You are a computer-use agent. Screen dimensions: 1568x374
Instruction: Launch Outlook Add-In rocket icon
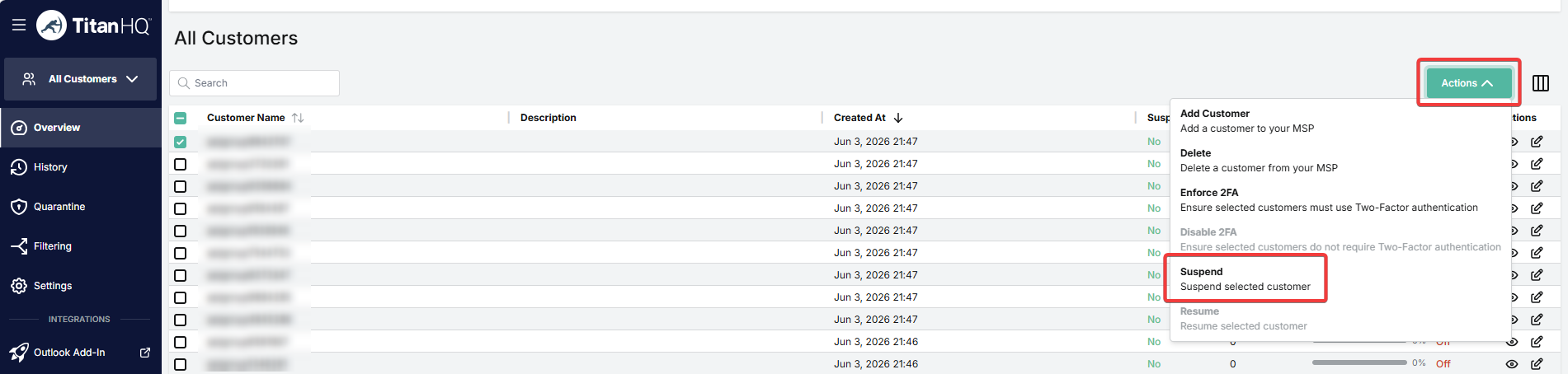point(19,353)
